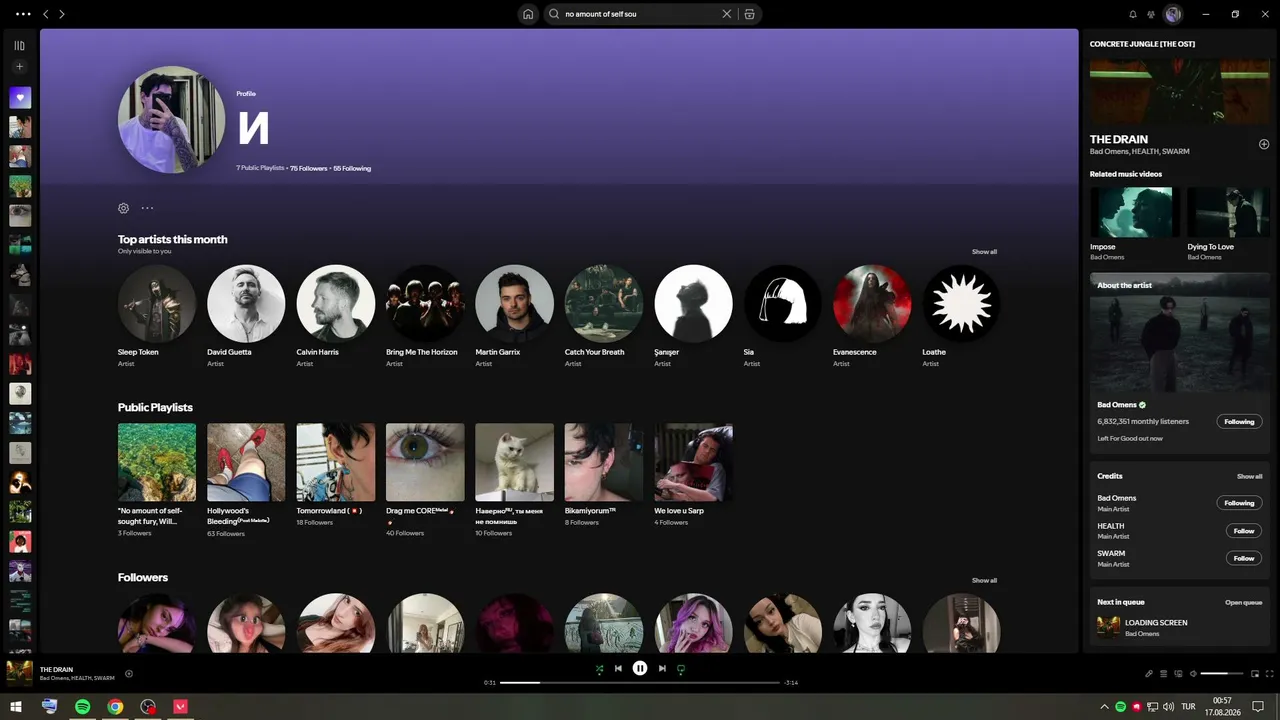Show all credits
Image resolution: width=1280 pixels, height=720 pixels.
click(x=1249, y=476)
